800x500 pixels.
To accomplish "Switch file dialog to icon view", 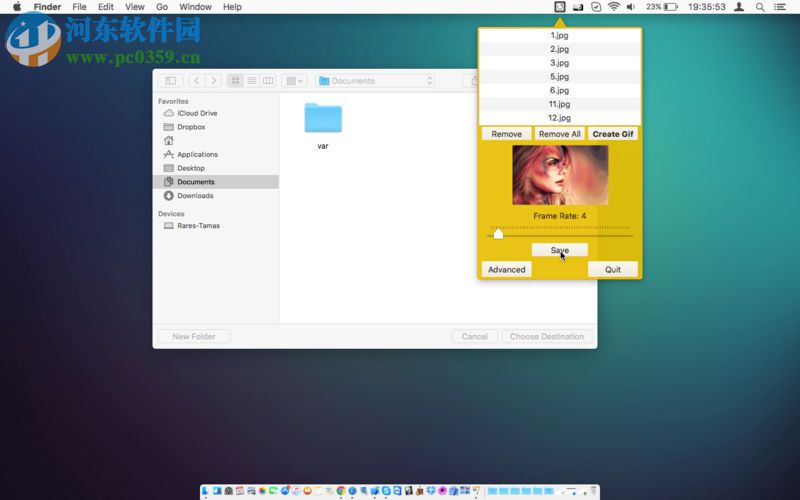I will pos(235,81).
